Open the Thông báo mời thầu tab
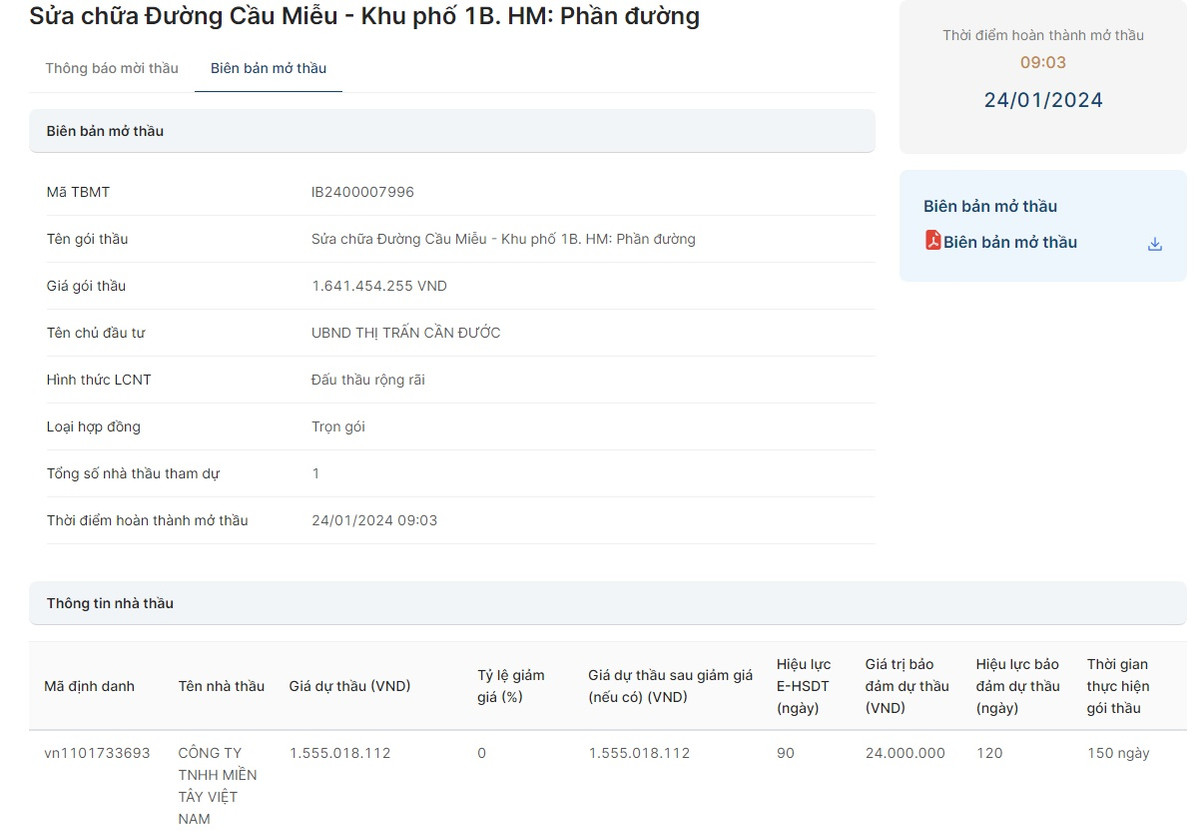This screenshot has height=835, width=1200. click(x=112, y=68)
